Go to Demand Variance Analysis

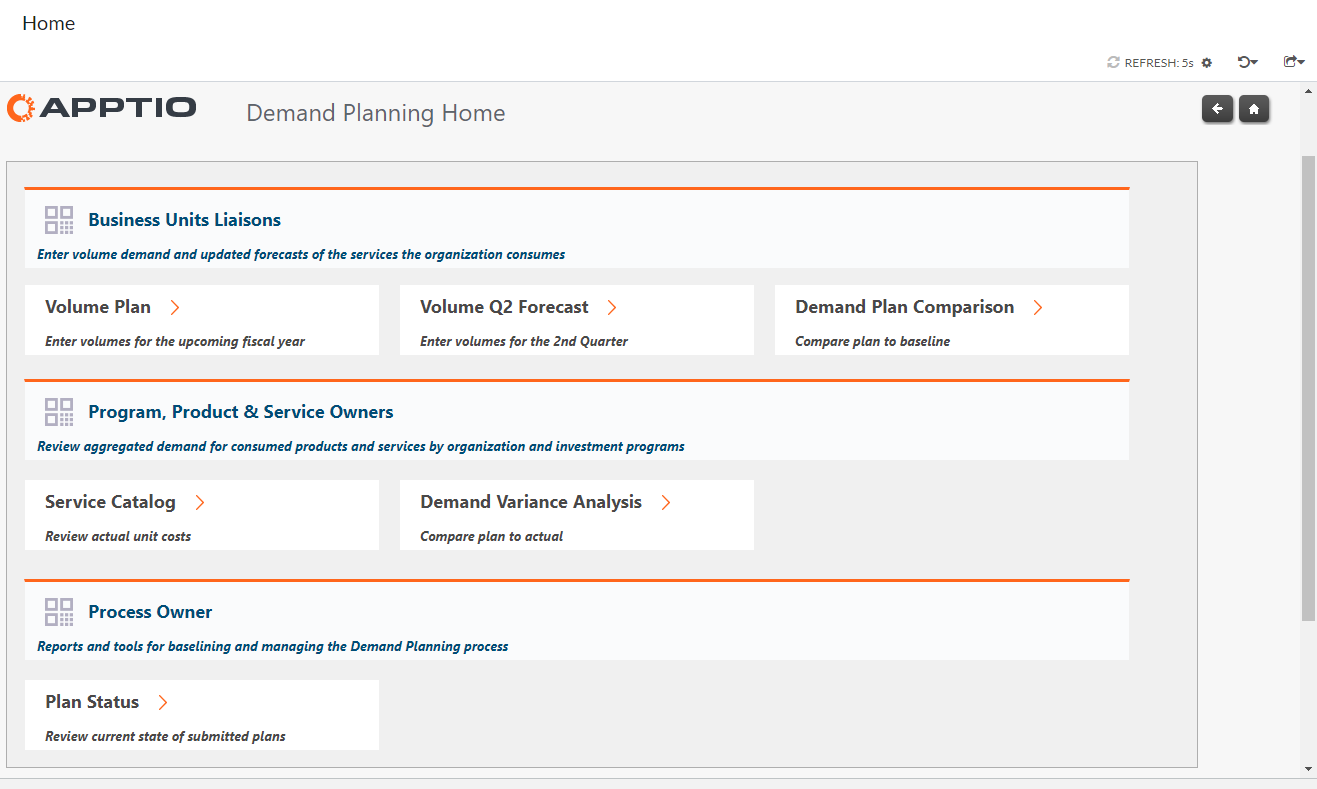pos(531,502)
